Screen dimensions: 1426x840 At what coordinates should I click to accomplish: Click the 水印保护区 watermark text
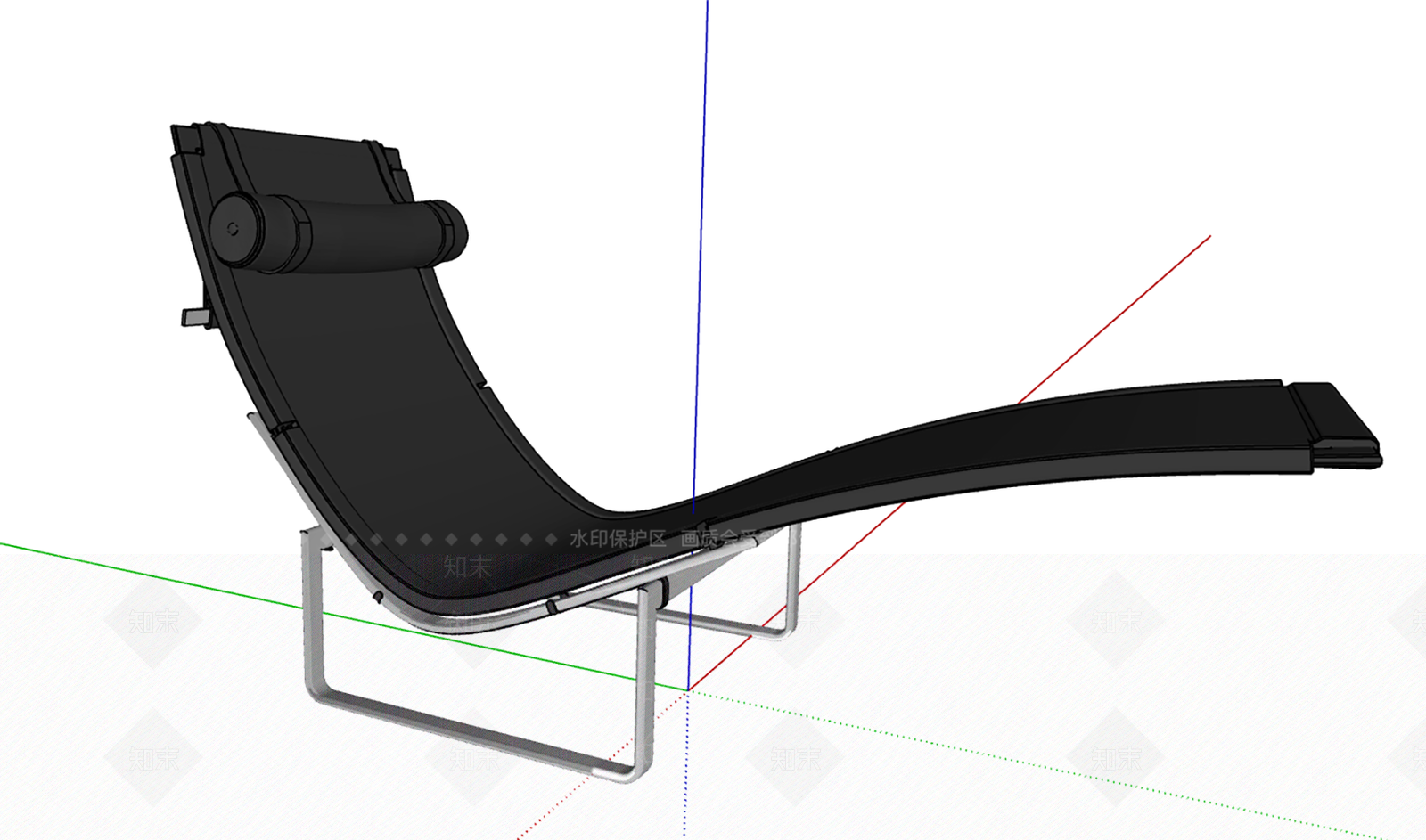pyautogui.click(x=618, y=538)
